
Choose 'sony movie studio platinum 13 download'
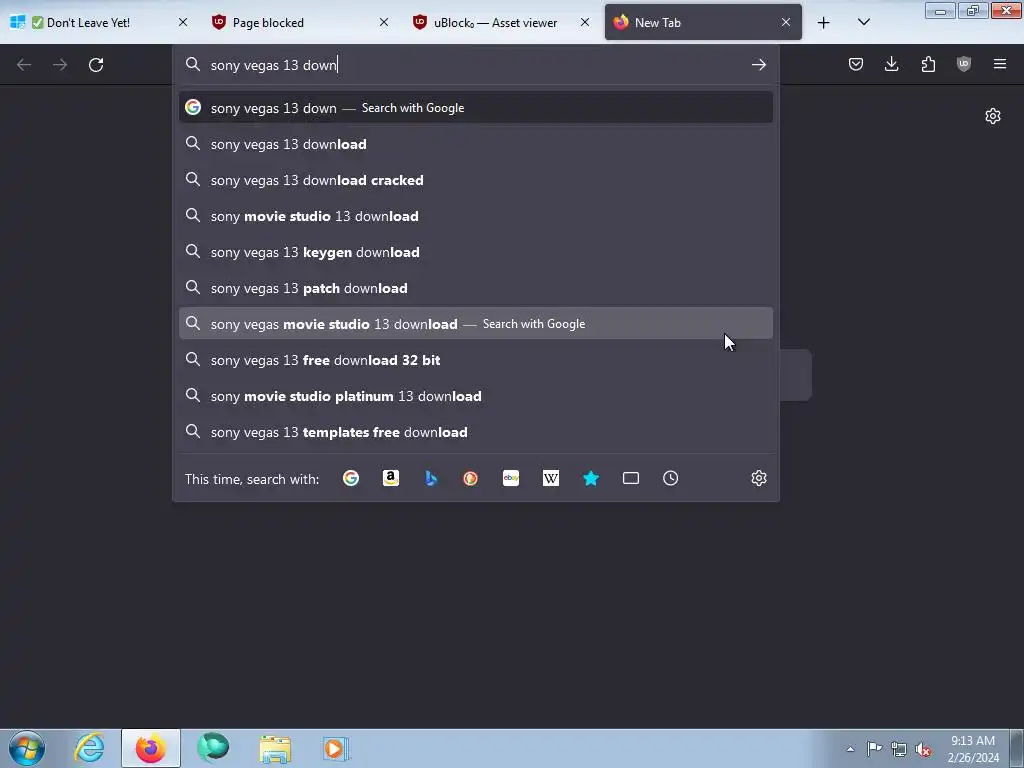pyautogui.click(x=475, y=395)
